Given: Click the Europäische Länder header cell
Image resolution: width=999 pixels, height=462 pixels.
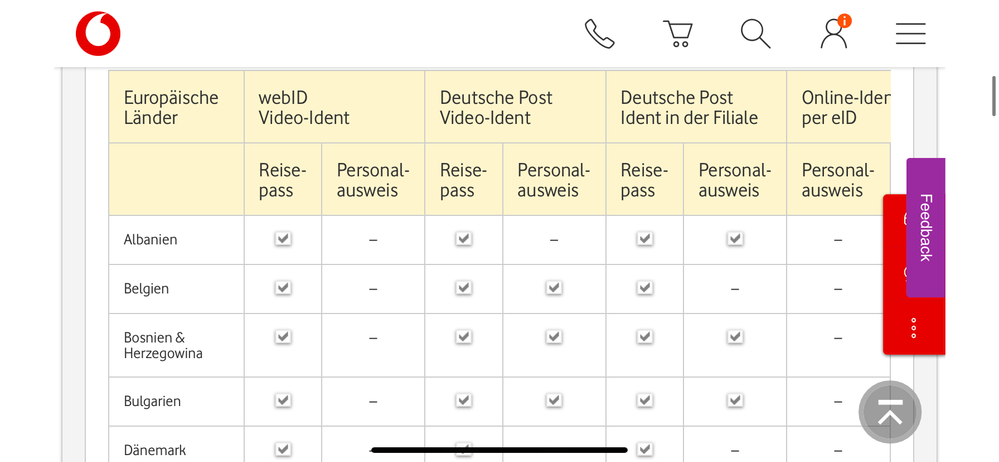Looking at the screenshot, I should click(x=171, y=108).
